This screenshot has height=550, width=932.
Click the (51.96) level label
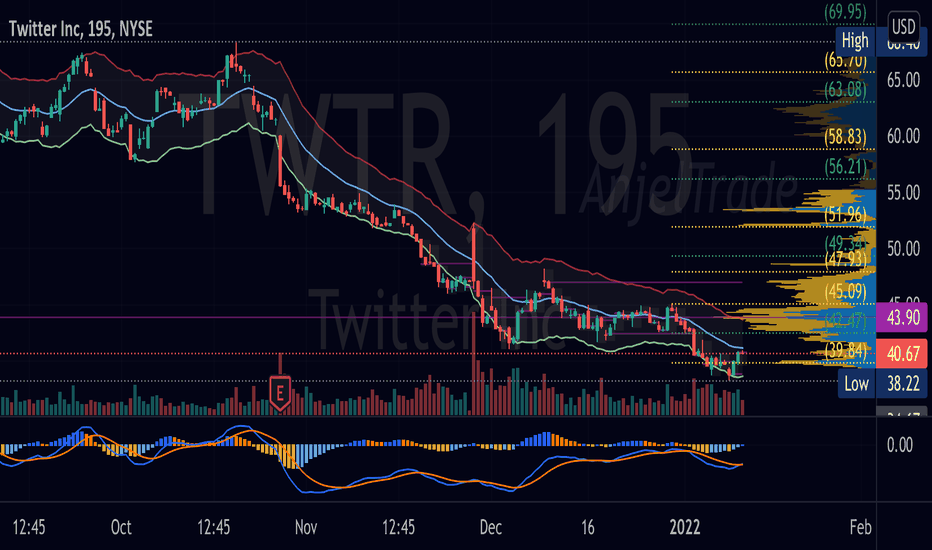tap(845, 214)
